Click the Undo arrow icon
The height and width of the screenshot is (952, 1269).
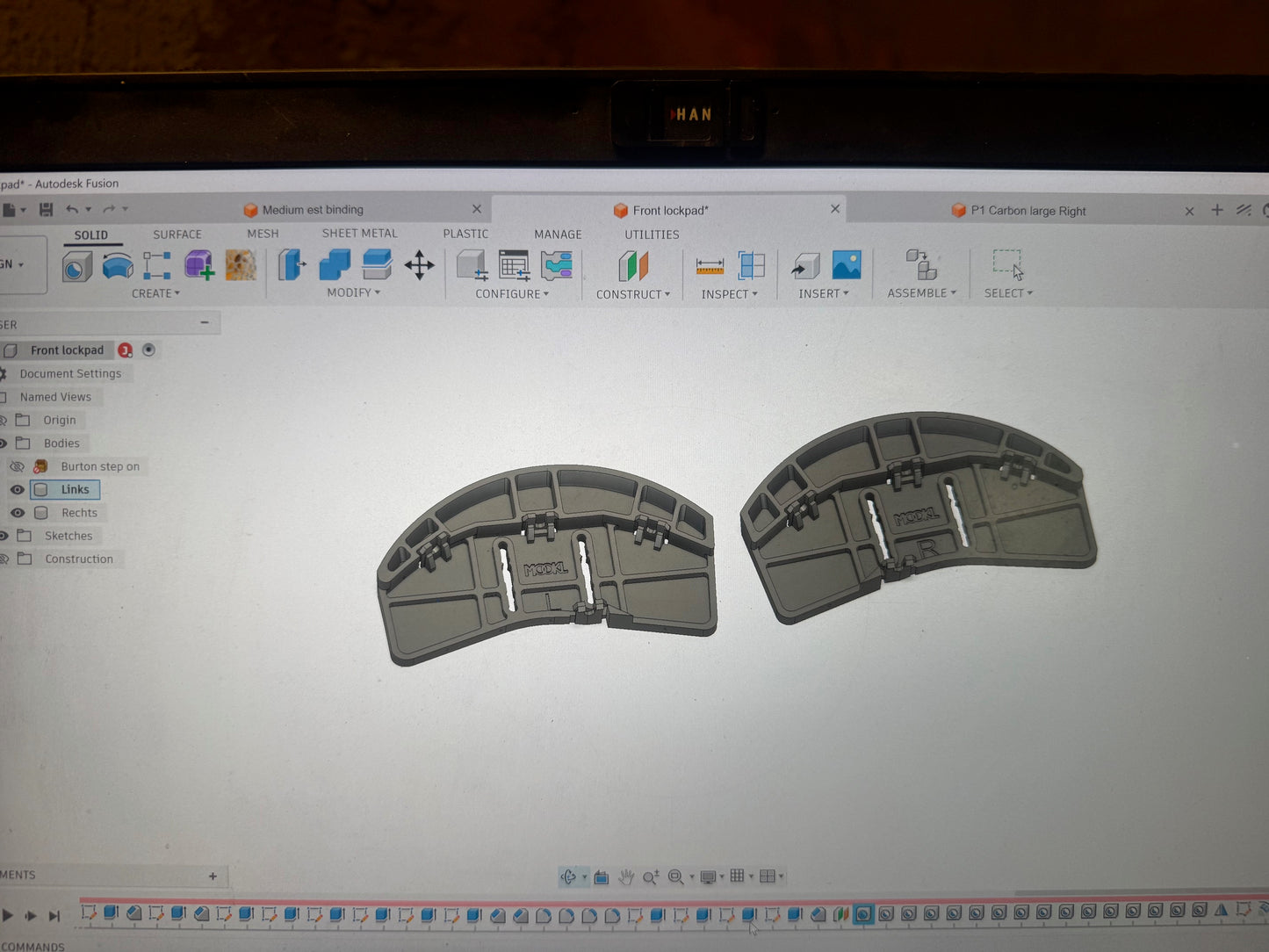(72, 209)
